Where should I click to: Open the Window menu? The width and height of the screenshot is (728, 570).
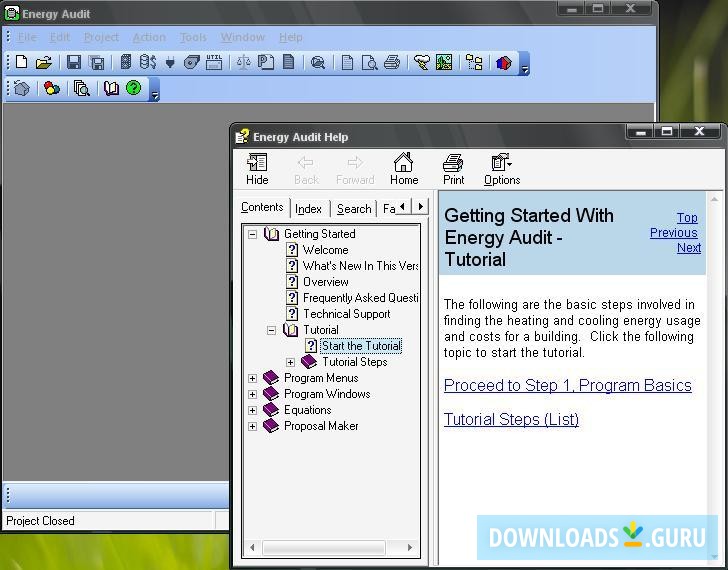pyautogui.click(x=242, y=37)
